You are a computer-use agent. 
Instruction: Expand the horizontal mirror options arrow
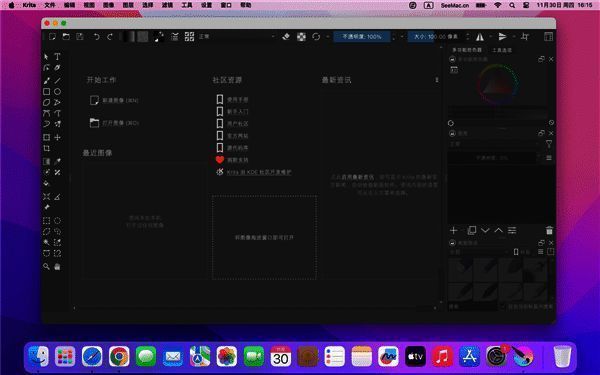(490, 37)
